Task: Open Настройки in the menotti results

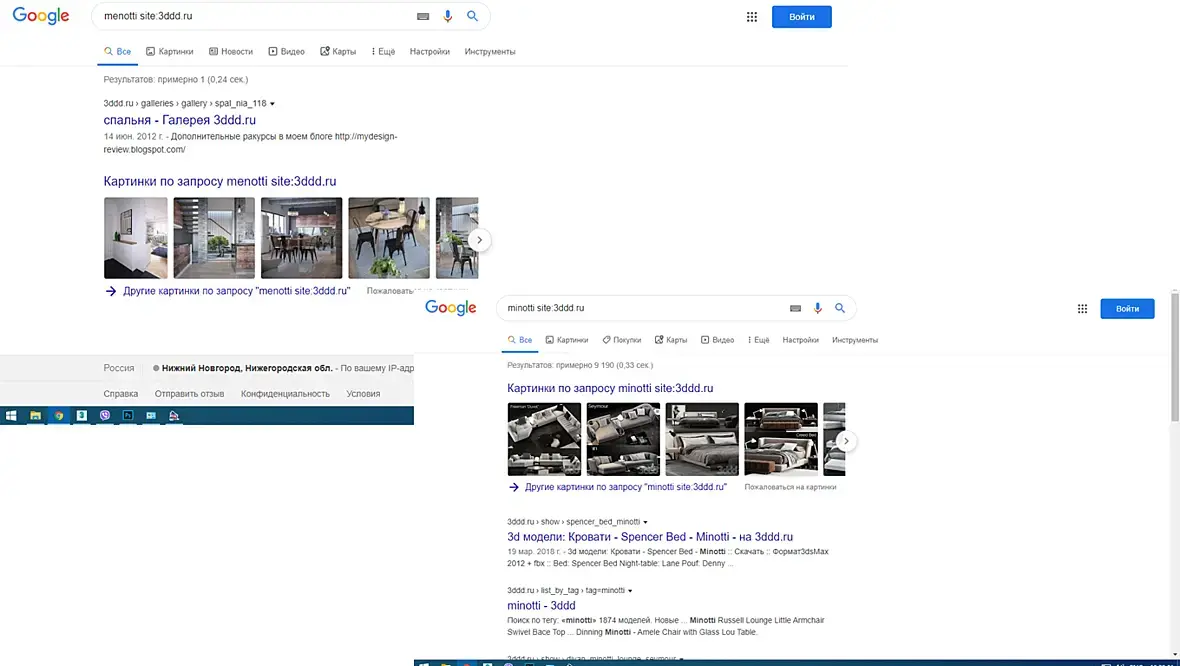Action: coord(430,51)
